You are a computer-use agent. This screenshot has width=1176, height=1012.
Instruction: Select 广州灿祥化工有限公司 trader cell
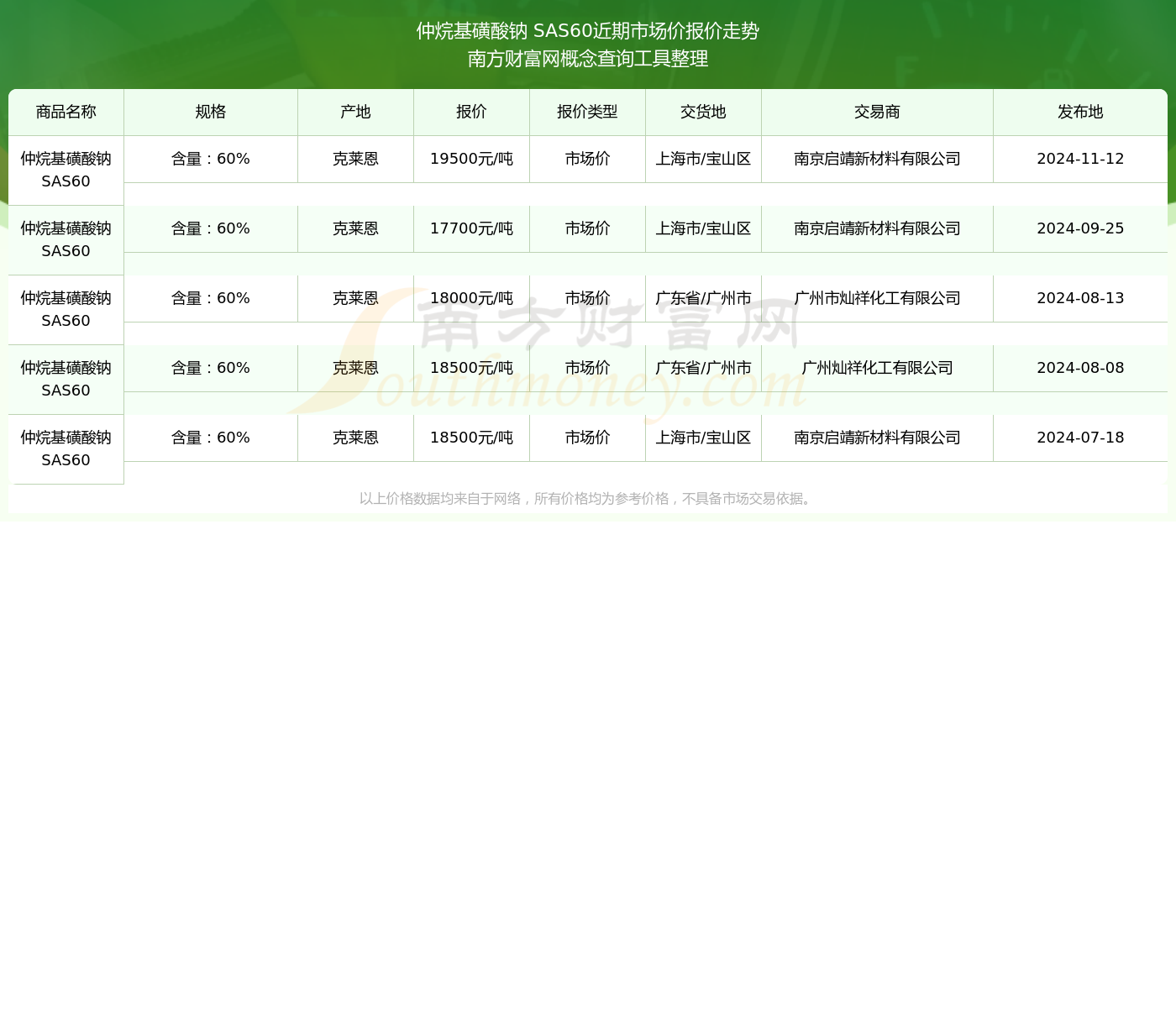click(x=877, y=368)
